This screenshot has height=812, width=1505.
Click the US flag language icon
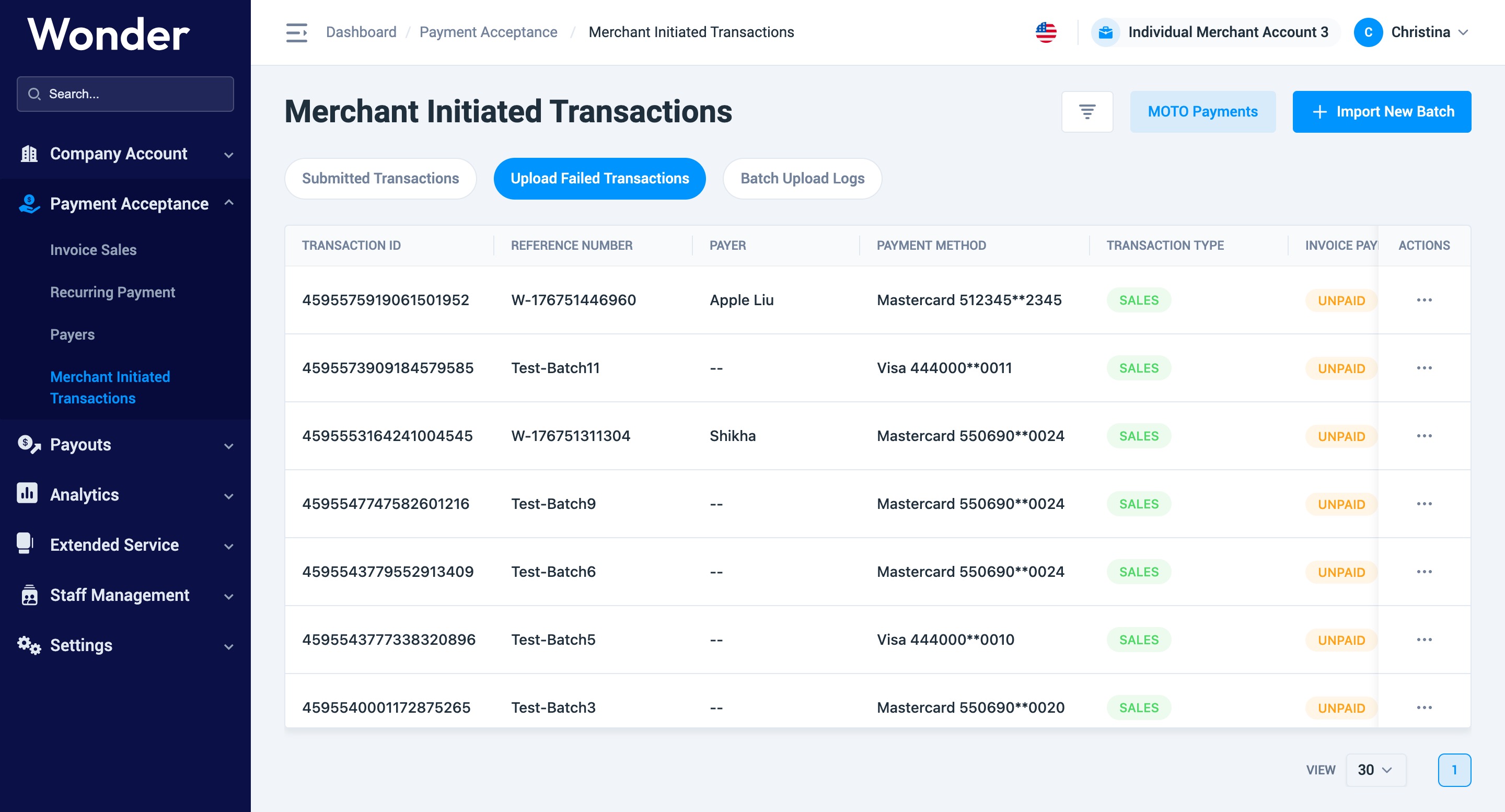pos(1046,32)
